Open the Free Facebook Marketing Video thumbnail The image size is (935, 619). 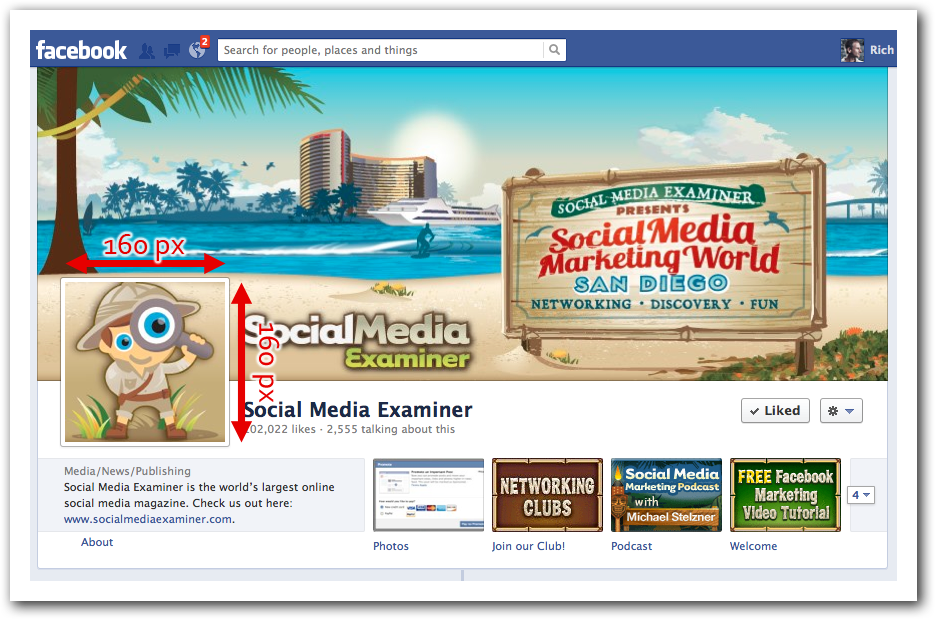(785, 495)
